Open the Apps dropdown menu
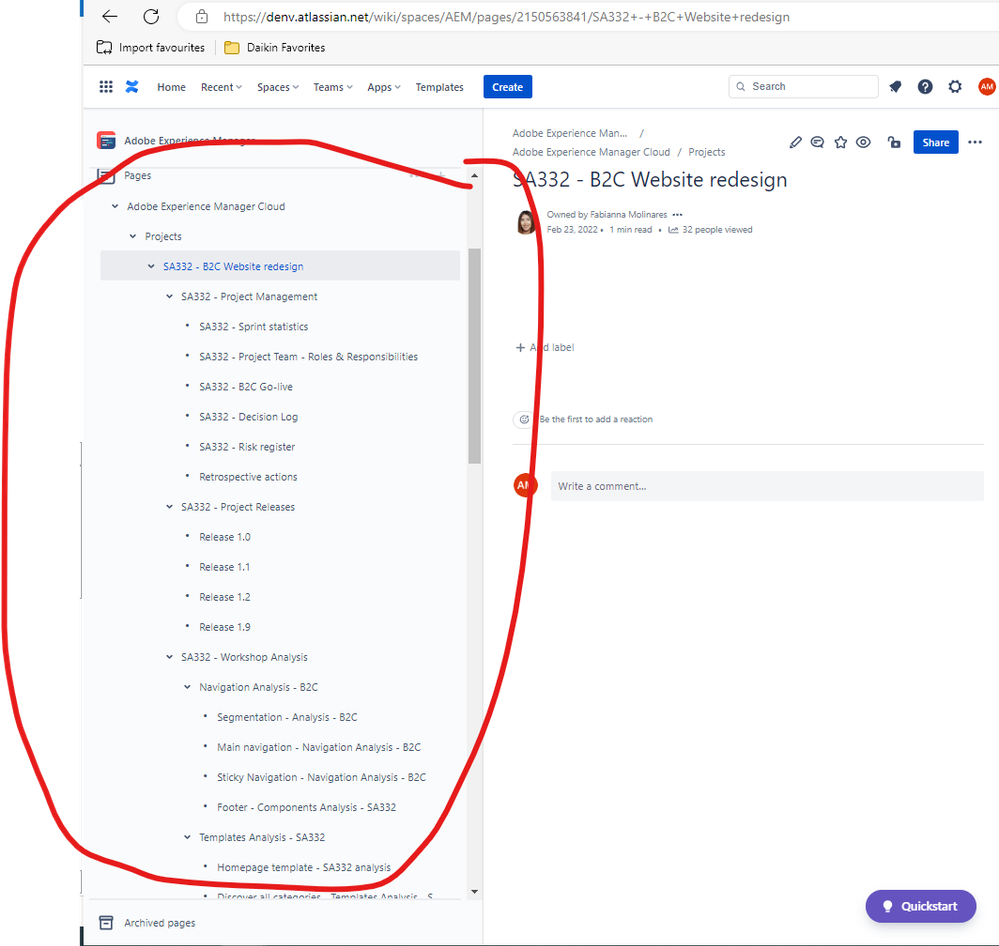 [384, 87]
